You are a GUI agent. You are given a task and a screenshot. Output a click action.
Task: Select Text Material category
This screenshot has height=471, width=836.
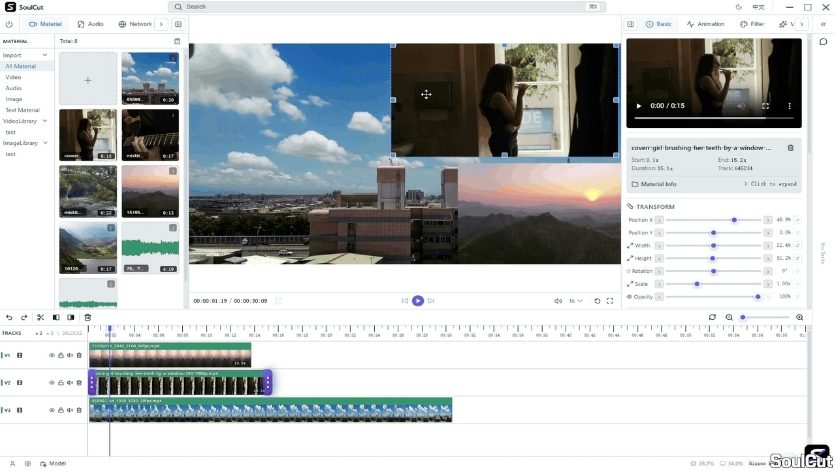pyautogui.click(x=22, y=110)
